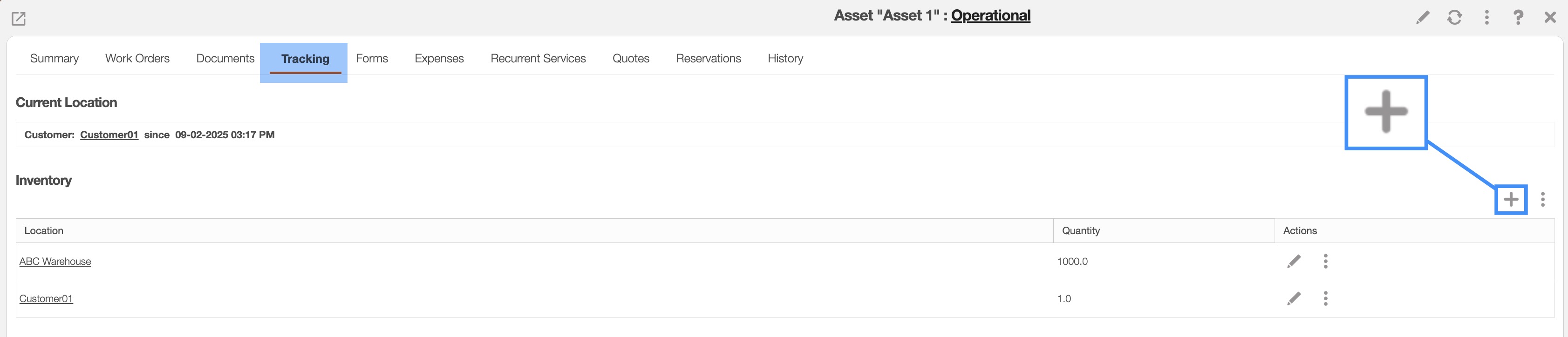Go to the Recurrent Services tab
Screen dimensions: 1568x337
pos(538,58)
